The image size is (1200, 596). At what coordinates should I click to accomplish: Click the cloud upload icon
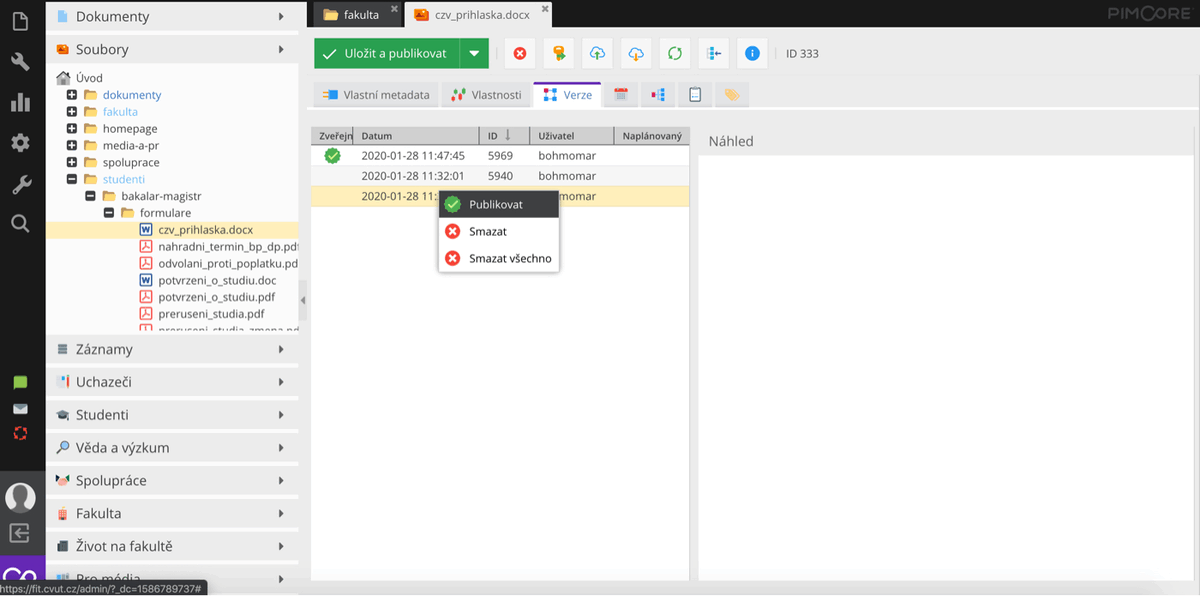pyautogui.click(x=597, y=54)
